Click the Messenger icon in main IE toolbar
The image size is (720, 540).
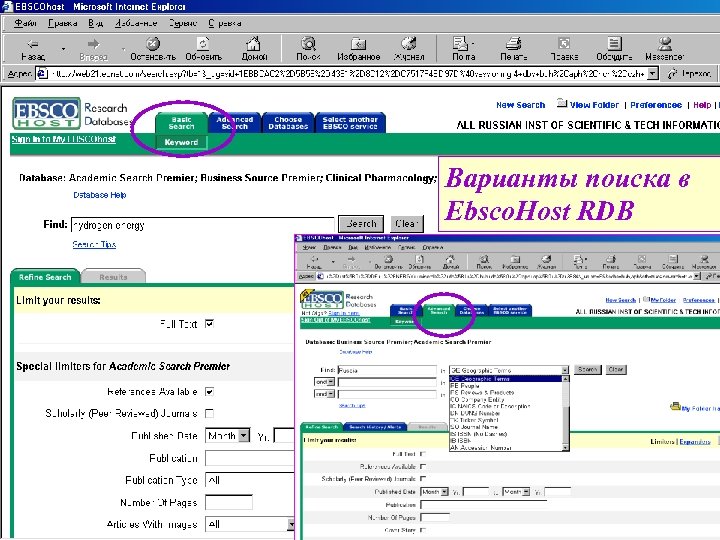(x=665, y=44)
